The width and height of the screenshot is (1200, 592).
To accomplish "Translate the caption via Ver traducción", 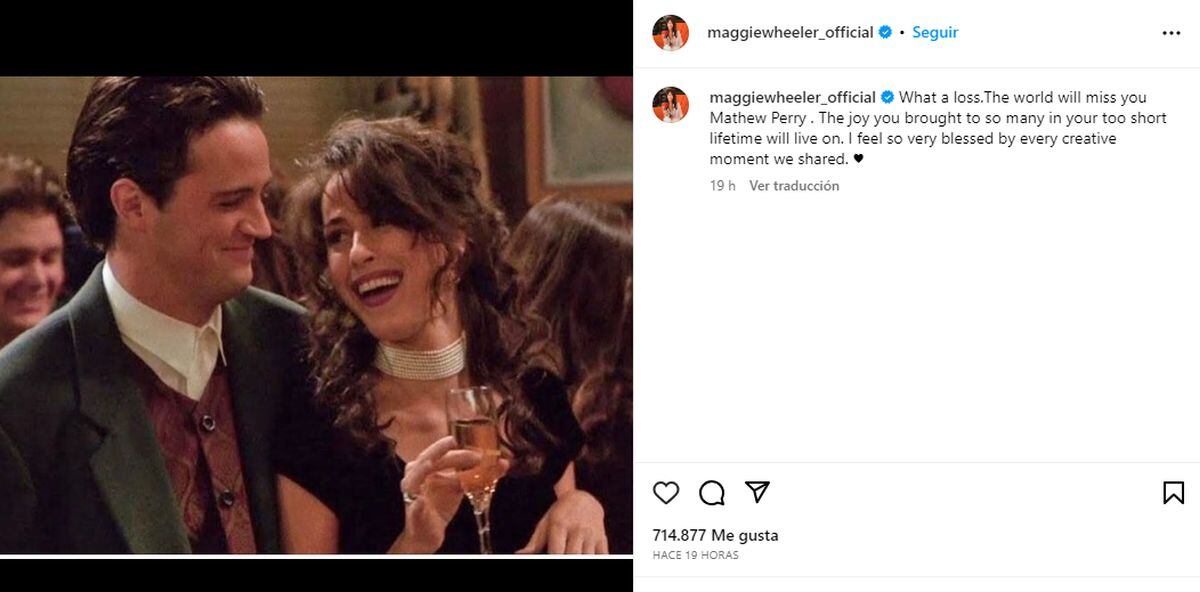I will pyautogui.click(x=795, y=185).
